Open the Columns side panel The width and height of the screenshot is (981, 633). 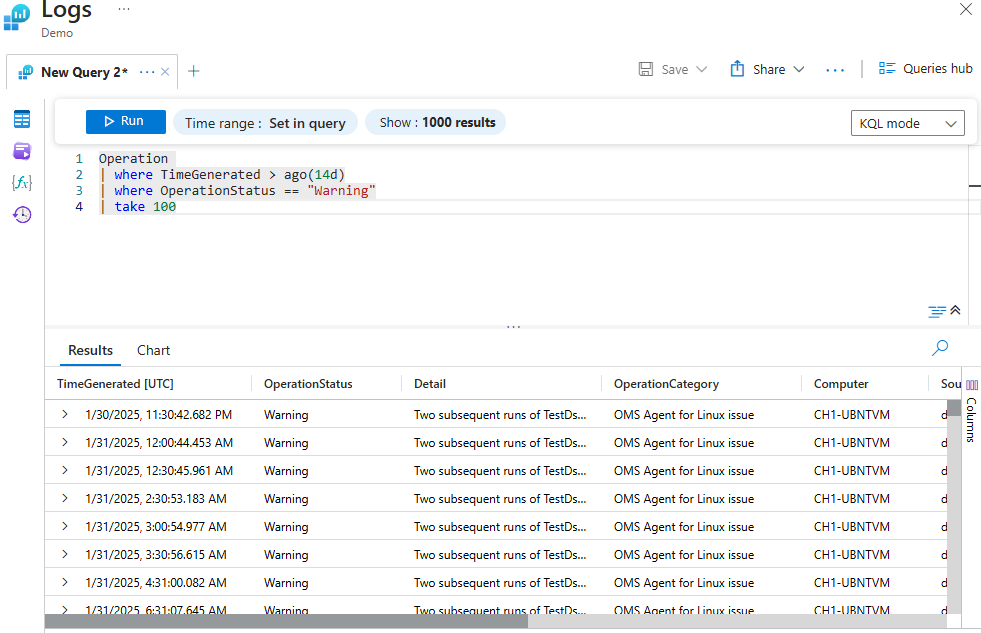point(972,410)
